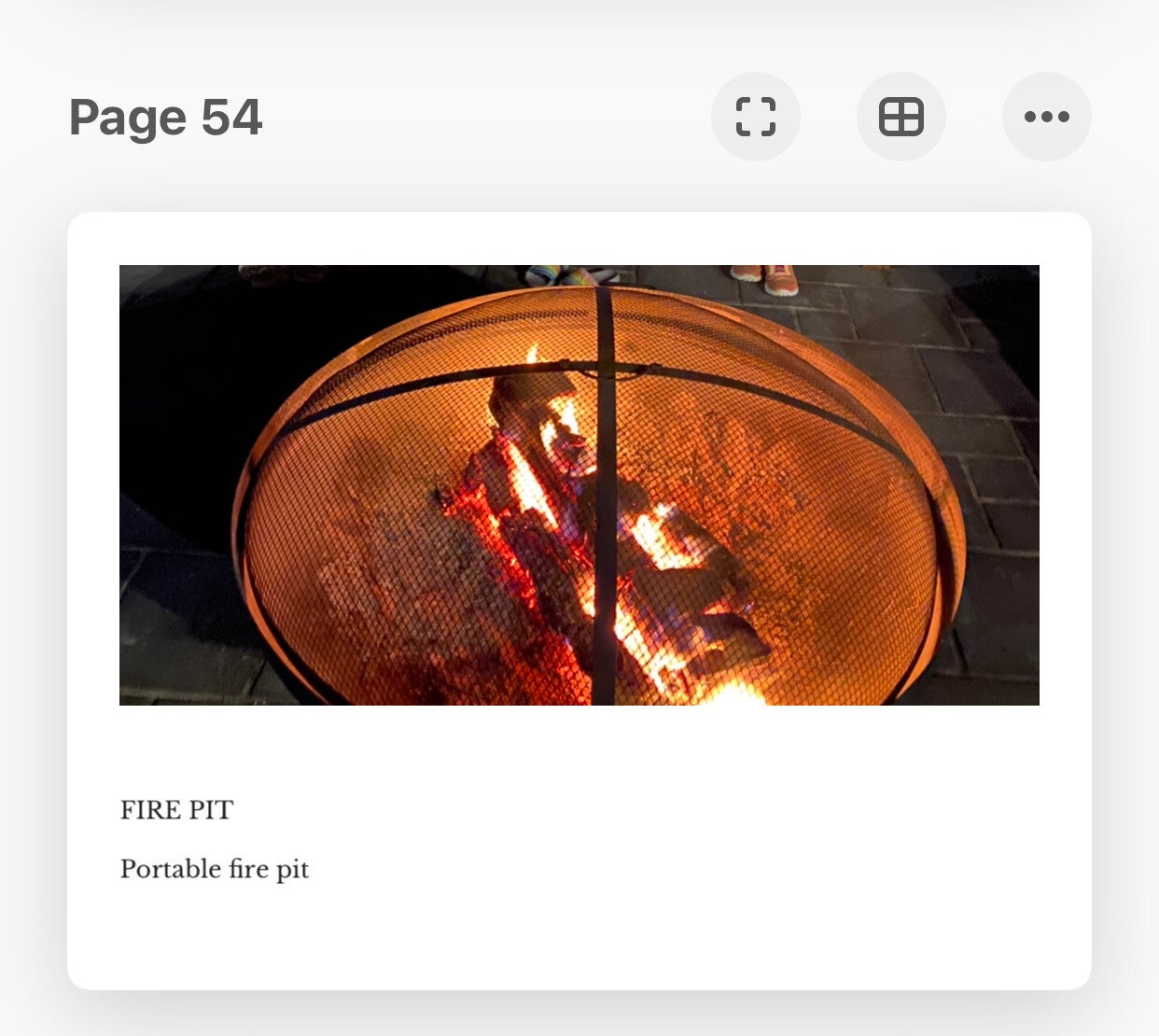The width and height of the screenshot is (1159, 1036).
Task: Click the gray background below the page card
Action: click(579, 1015)
